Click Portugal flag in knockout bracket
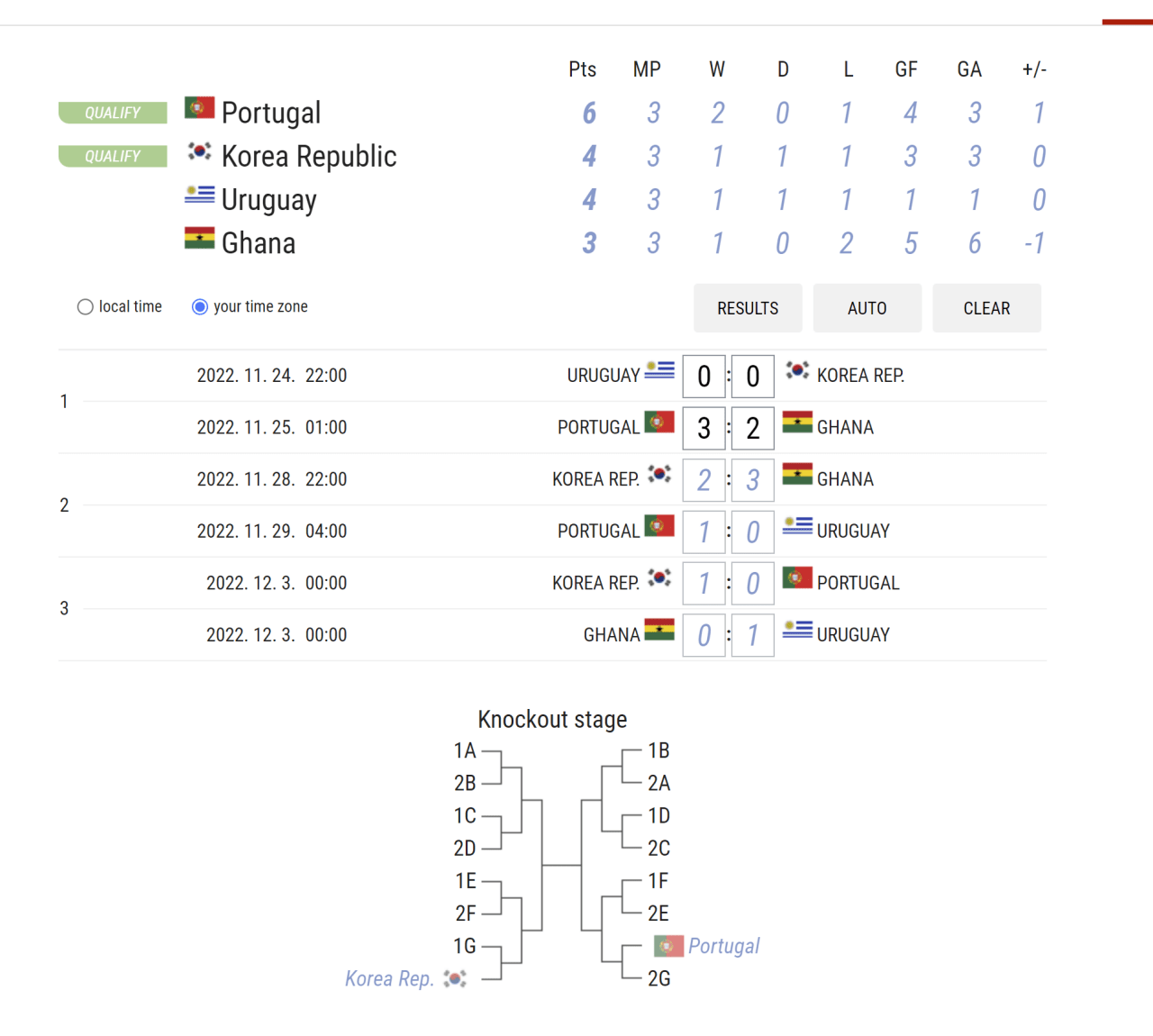The image size is (1153, 1036). 668,945
